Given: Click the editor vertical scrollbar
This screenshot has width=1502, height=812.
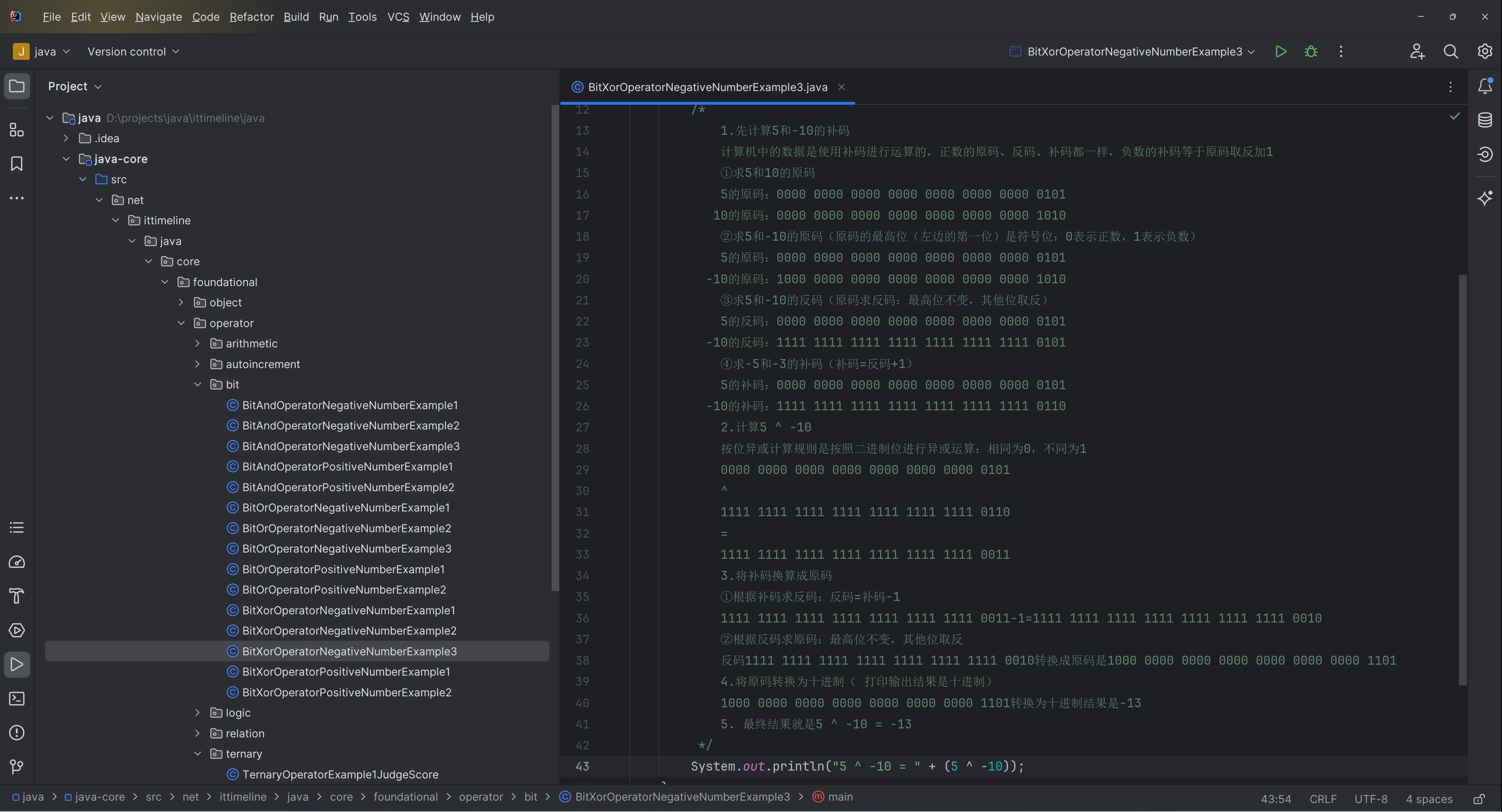Looking at the screenshot, I should (1463, 480).
